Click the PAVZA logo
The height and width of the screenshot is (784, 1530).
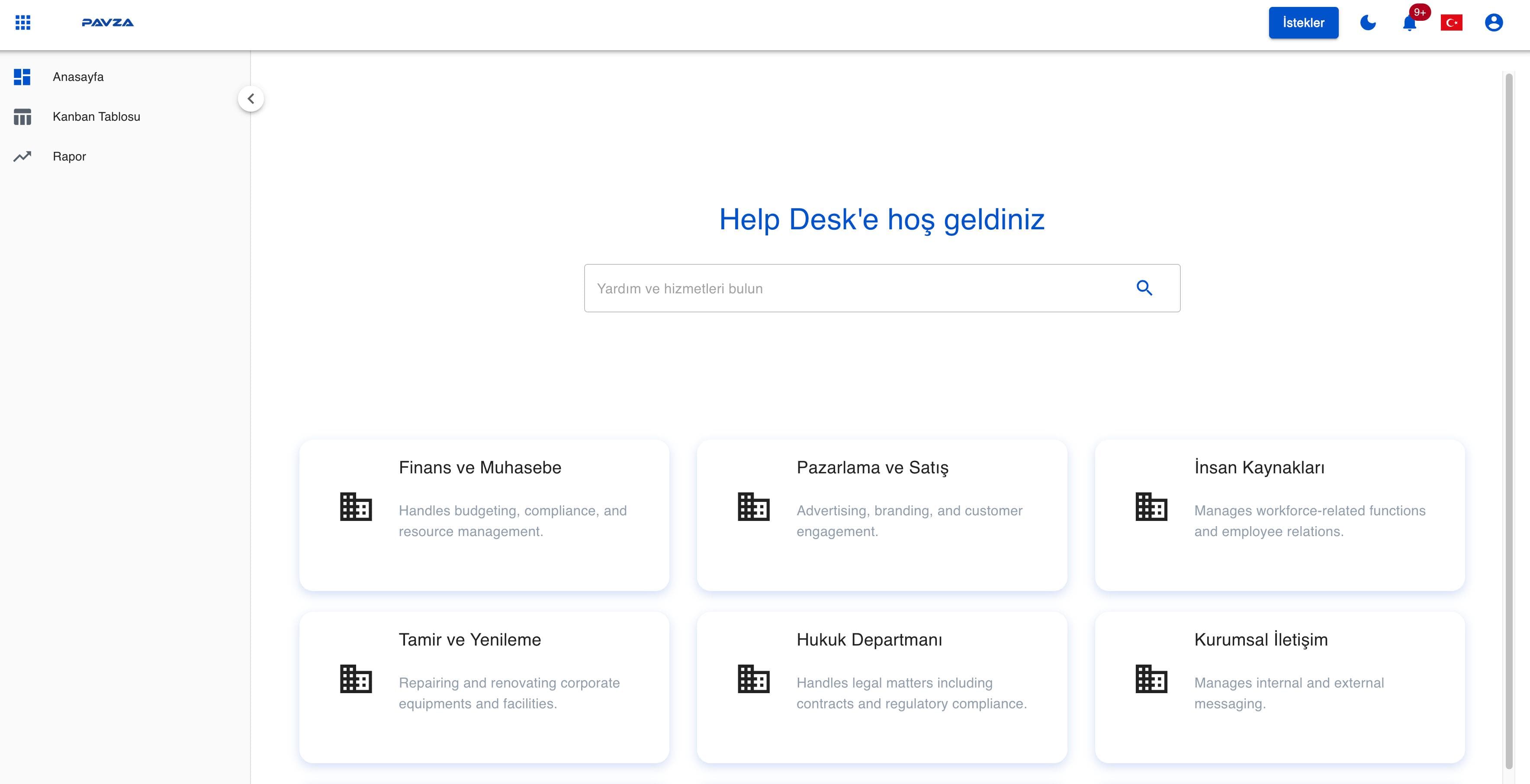[107, 22]
